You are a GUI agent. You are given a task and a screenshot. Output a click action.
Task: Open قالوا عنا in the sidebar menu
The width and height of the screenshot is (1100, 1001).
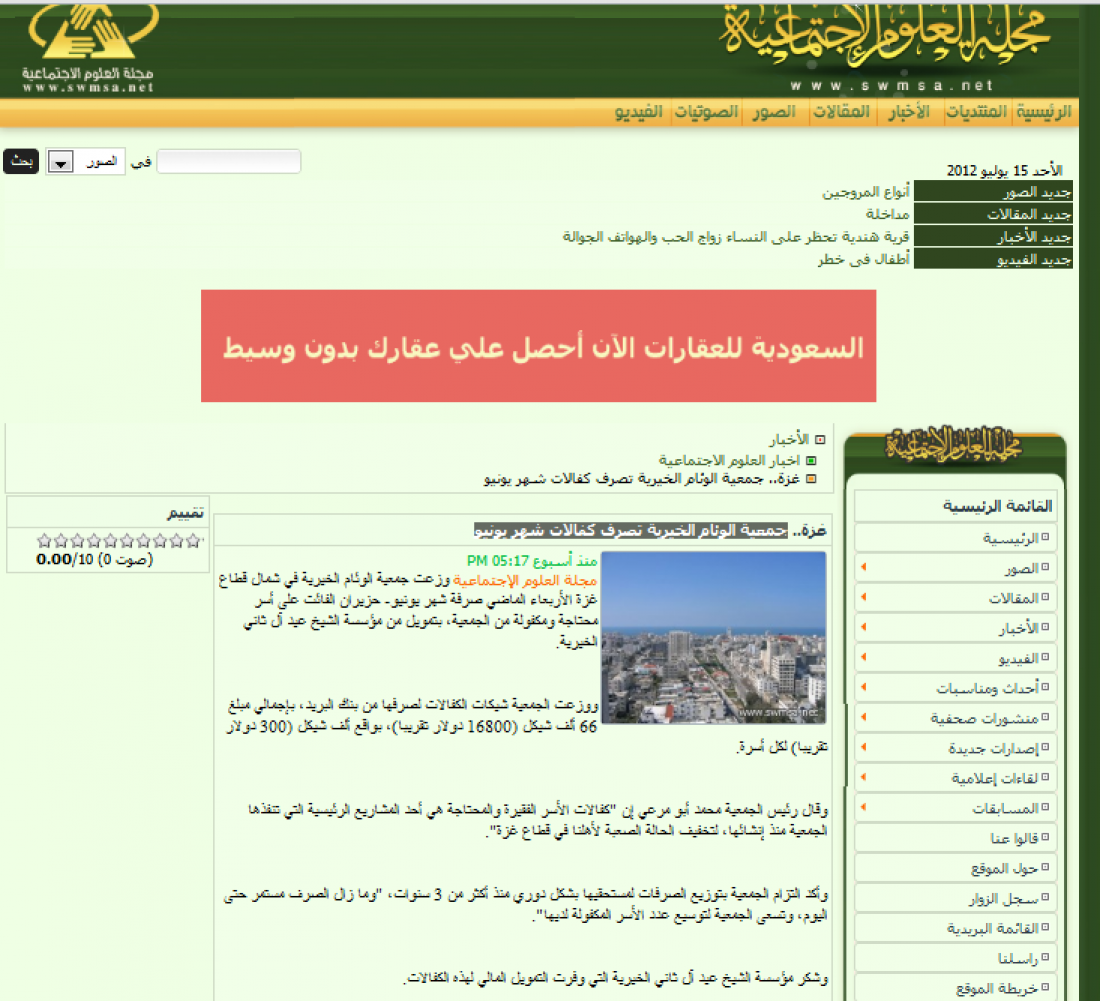[955, 838]
